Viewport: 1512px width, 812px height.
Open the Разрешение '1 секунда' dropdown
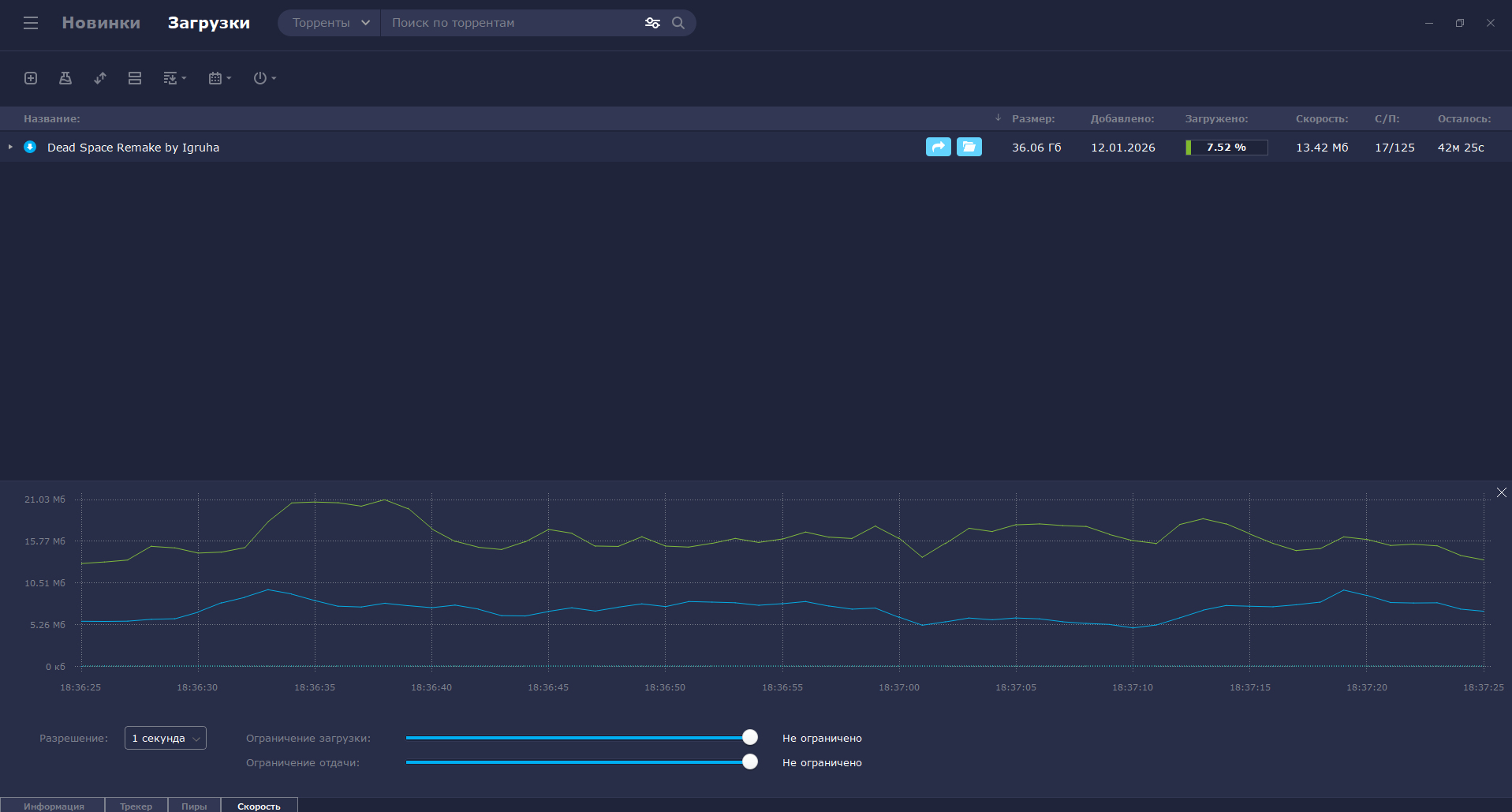tap(166, 738)
